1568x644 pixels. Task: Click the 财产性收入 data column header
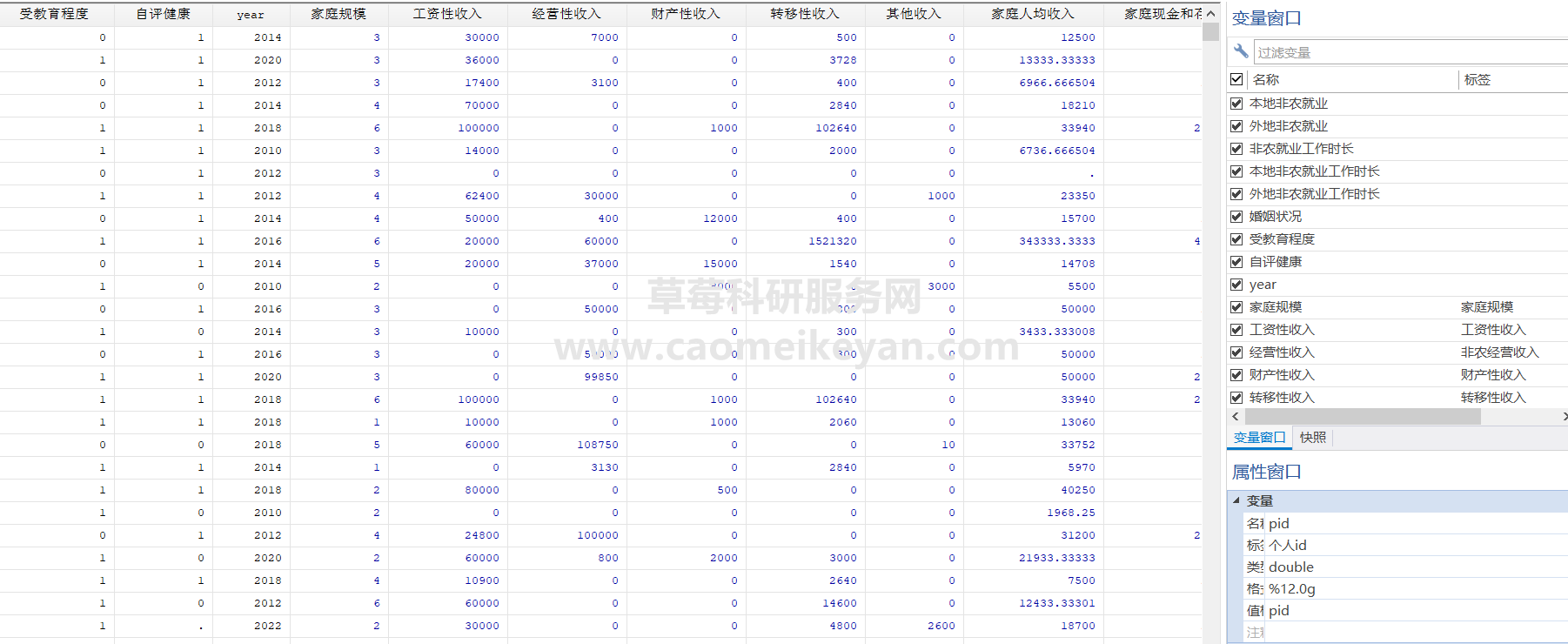686,14
